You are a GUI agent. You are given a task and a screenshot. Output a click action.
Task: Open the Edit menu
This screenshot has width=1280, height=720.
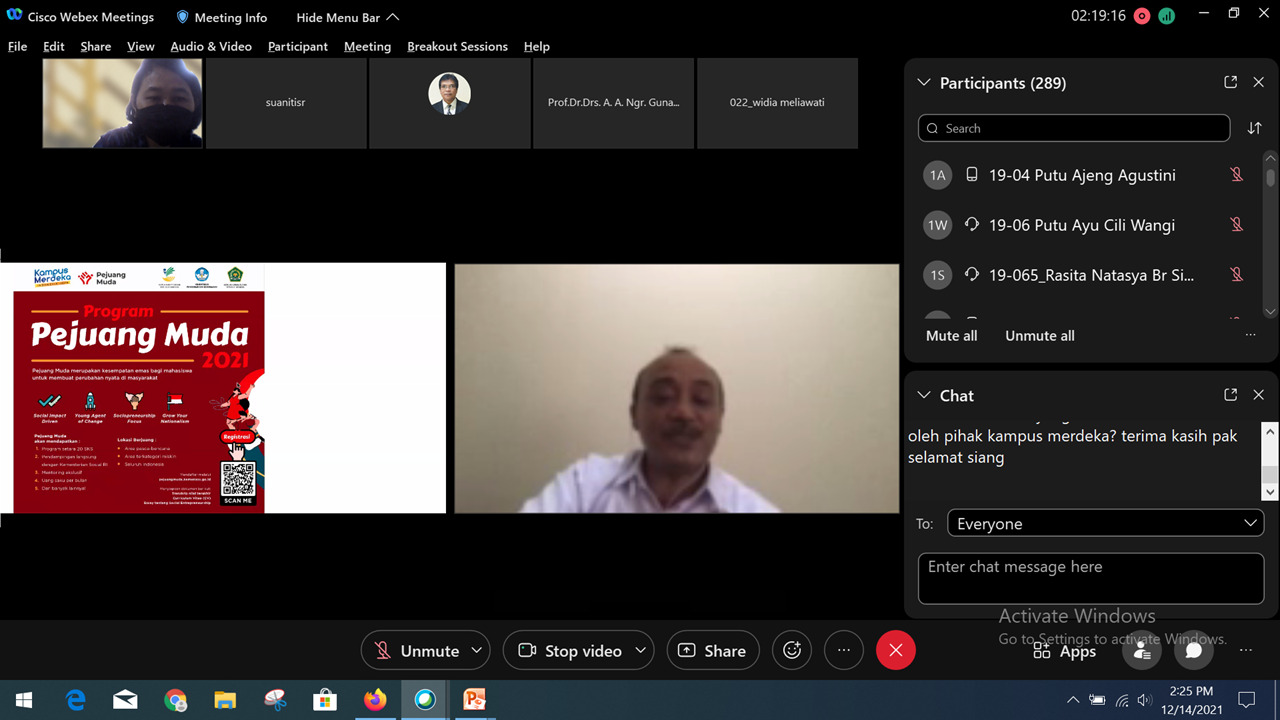click(x=54, y=46)
